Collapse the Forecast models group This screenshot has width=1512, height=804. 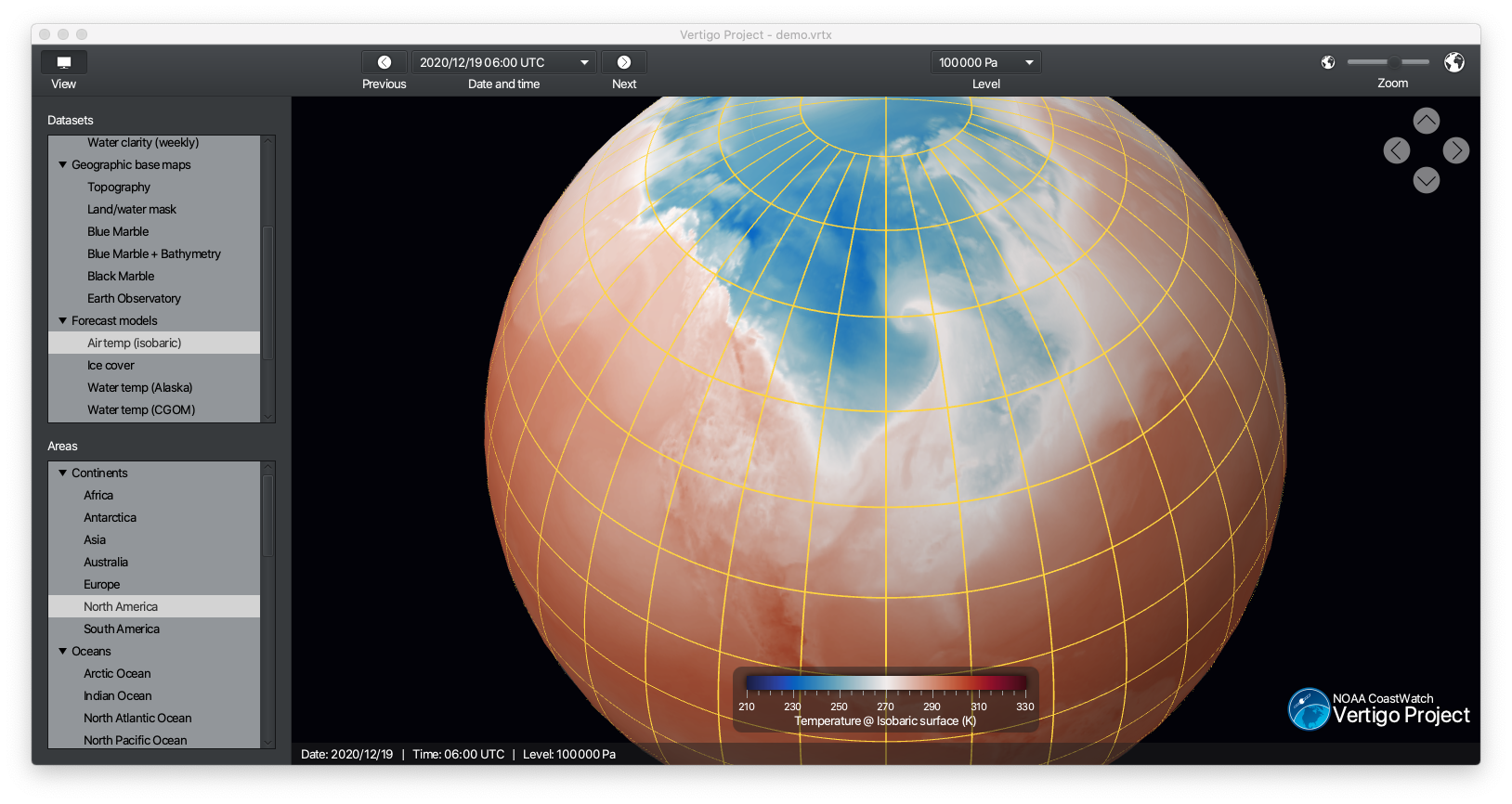[x=63, y=321]
